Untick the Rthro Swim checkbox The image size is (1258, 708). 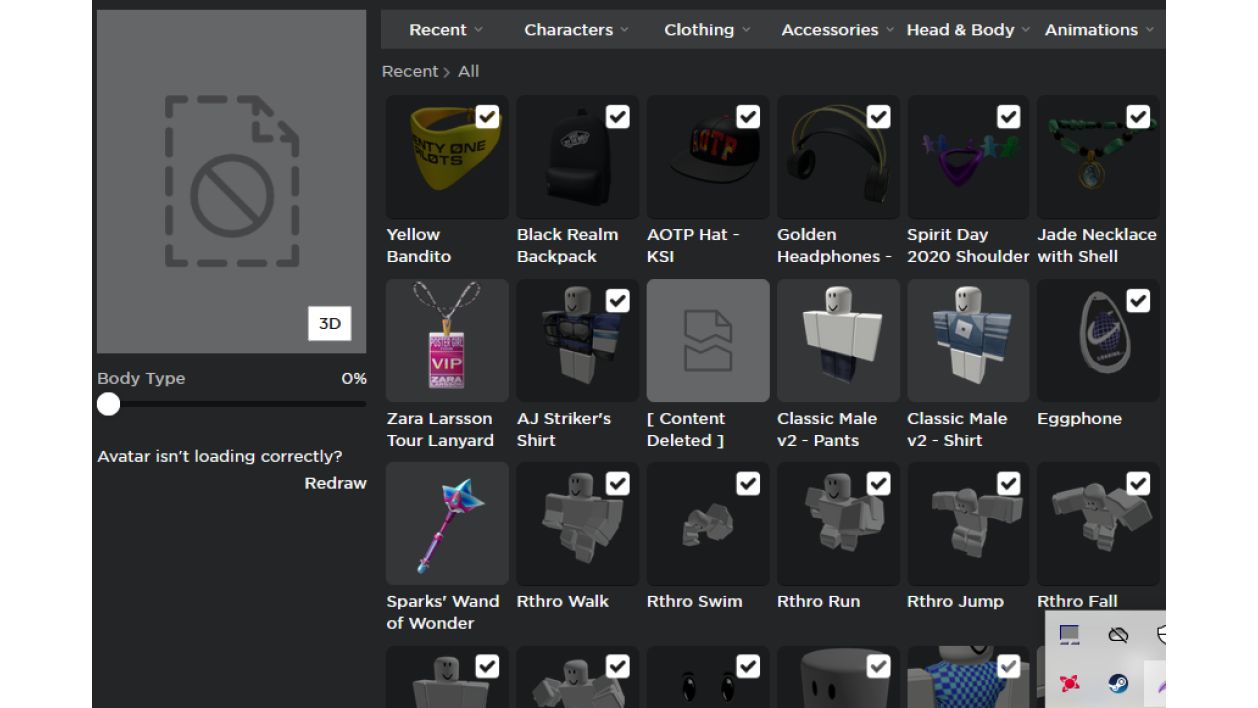click(748, 484)
